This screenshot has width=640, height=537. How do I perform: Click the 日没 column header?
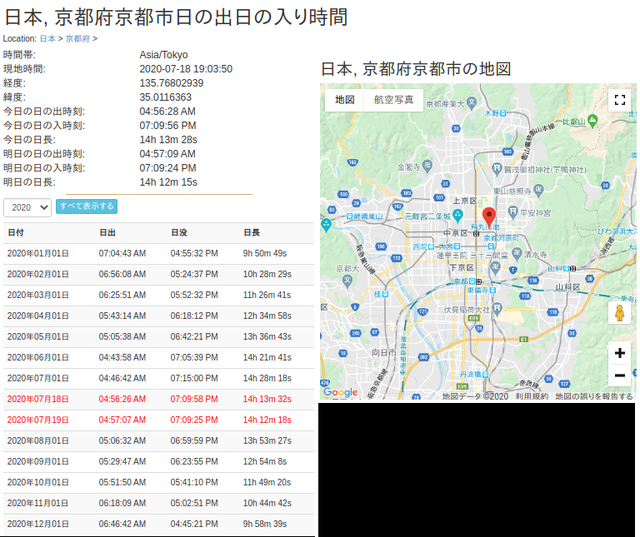(179, 232)
